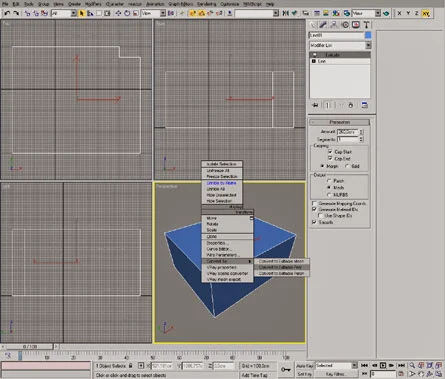445x379 pixels.
Task: Toggle the selection lock padlock icon
Action: coord(131,366)
